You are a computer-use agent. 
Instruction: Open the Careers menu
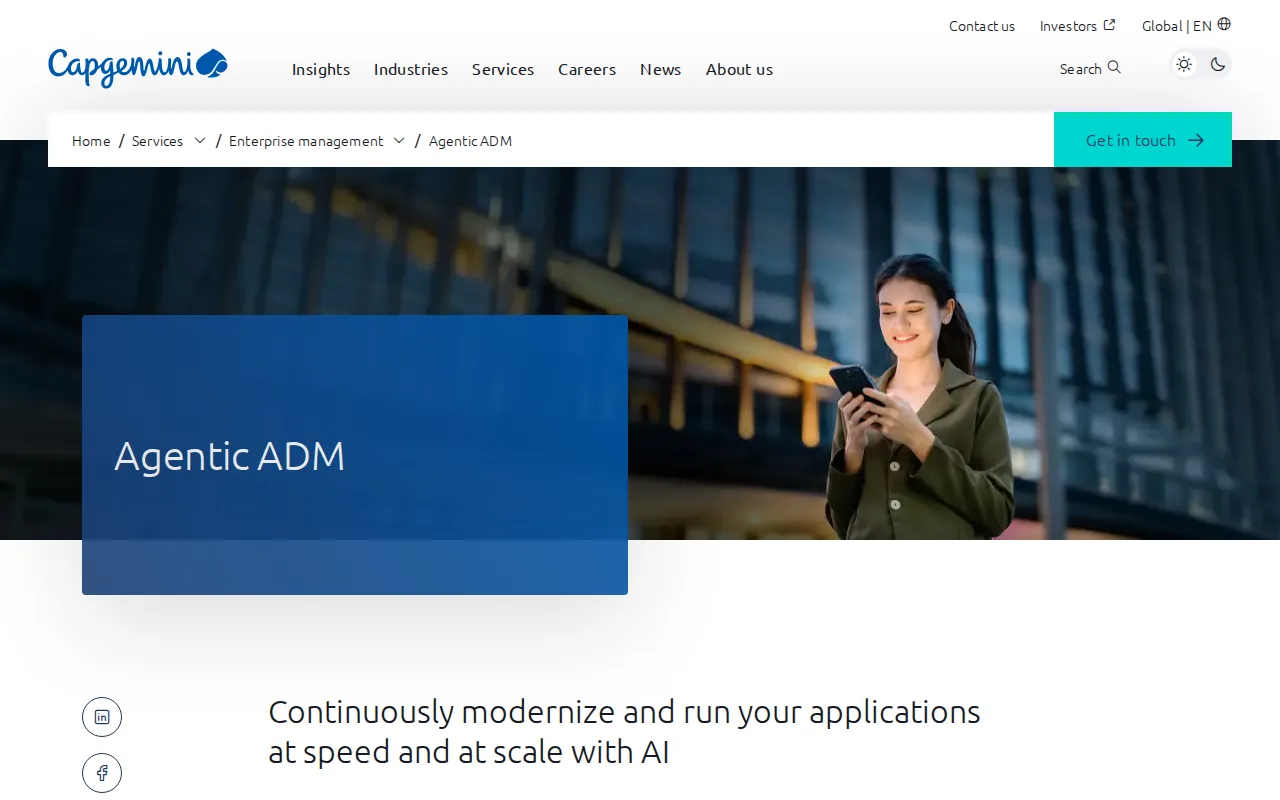[587, 69]
